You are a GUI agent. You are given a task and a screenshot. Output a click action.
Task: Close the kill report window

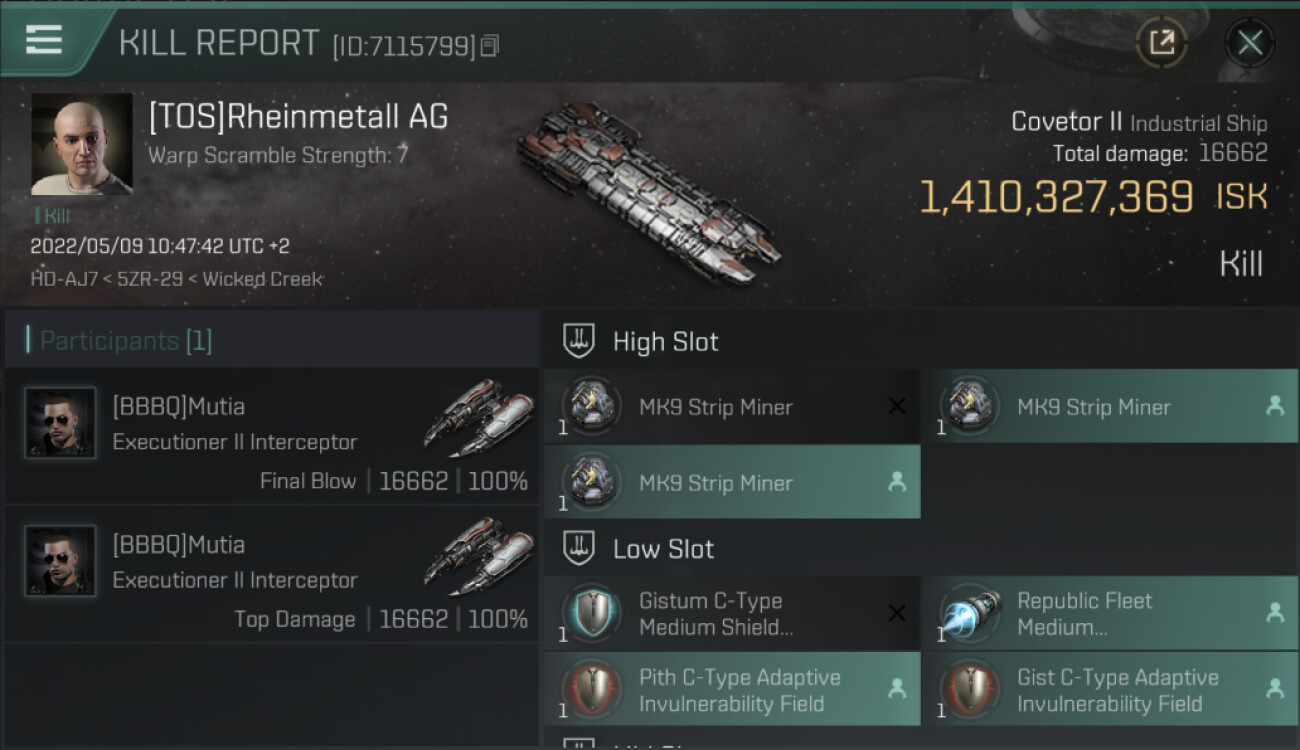(x=1249, y=42)
